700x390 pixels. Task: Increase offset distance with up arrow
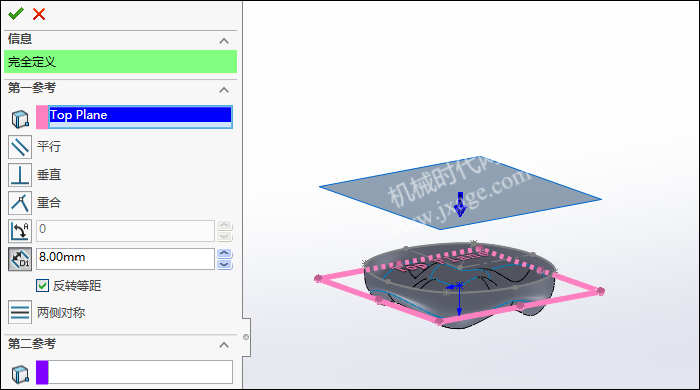pos(224,253)
